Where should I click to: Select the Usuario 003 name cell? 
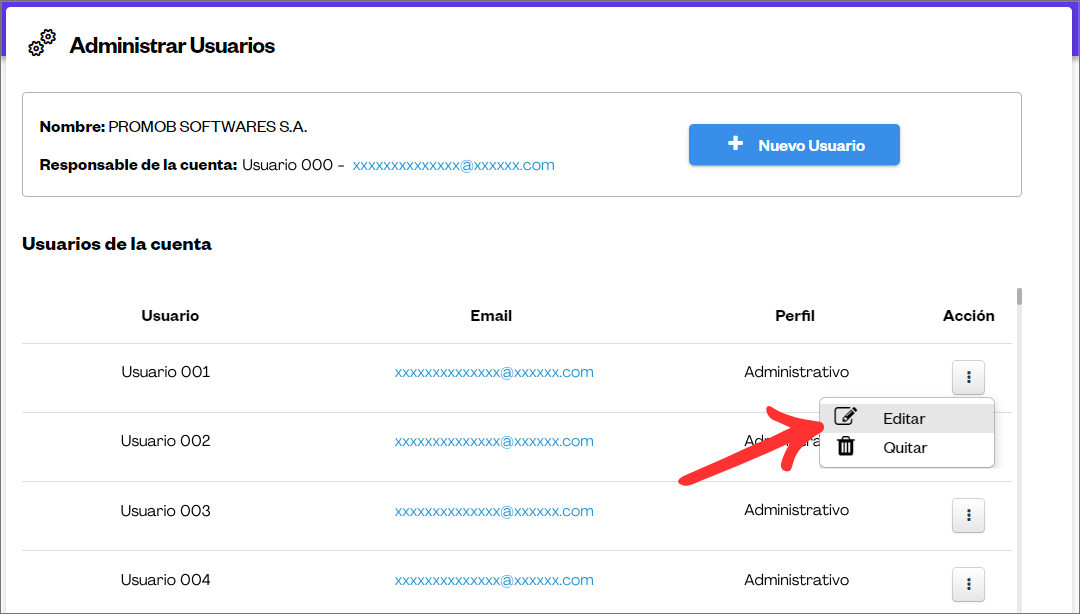[166, 511]
